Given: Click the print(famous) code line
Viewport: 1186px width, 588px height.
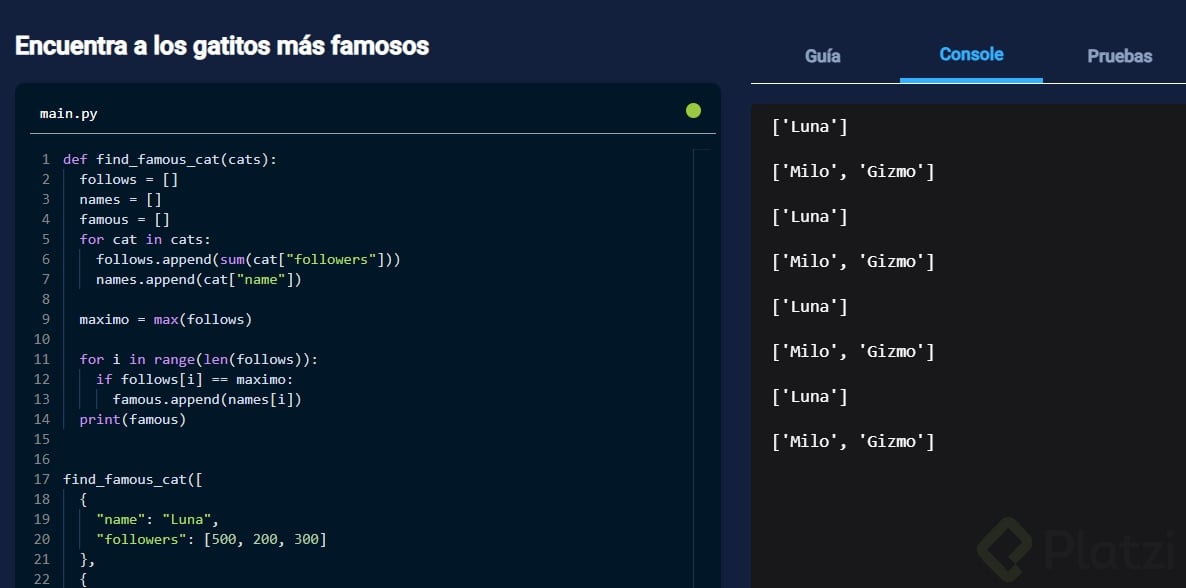Looking at the screenshot, I should [133, 419].
